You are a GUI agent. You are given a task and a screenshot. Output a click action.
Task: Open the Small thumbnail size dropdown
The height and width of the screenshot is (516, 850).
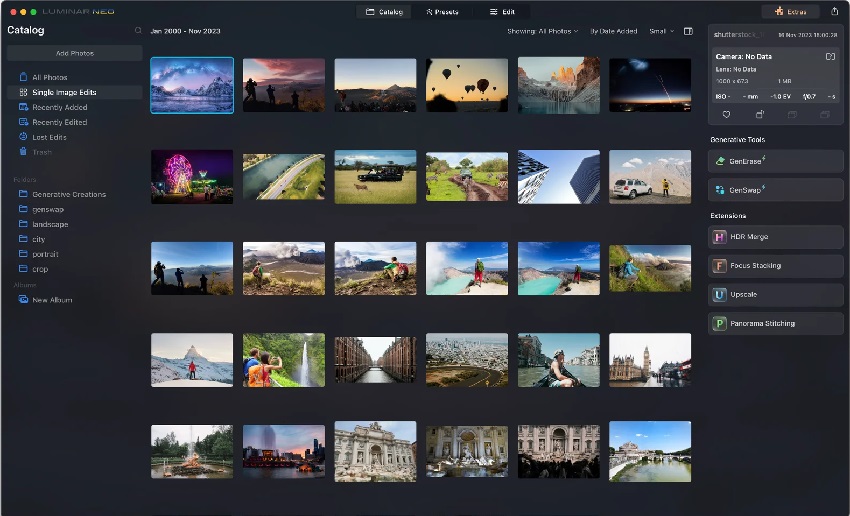(x=660, y=31)
